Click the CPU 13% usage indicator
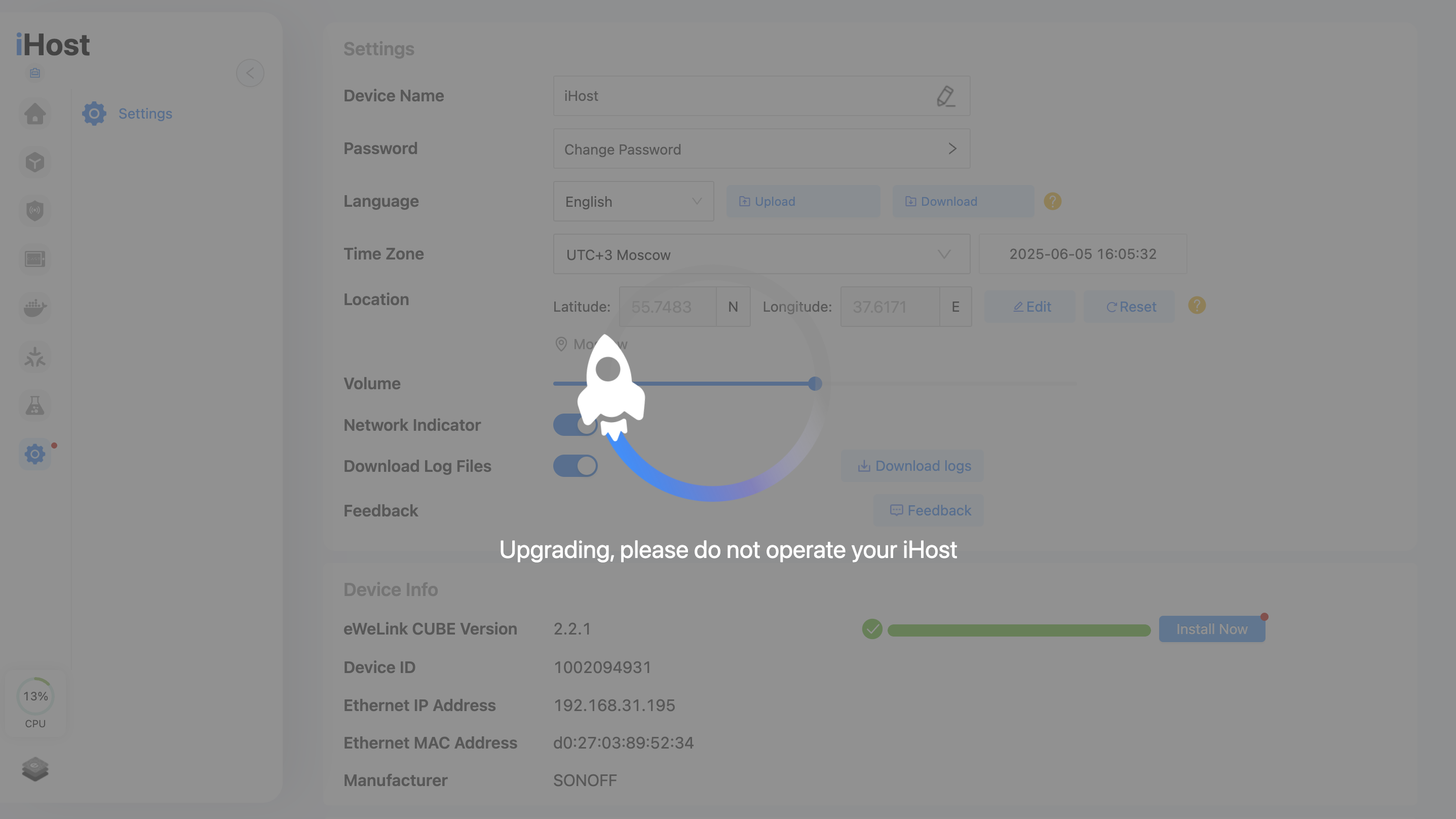This screenshot has height=819, width=1456. pos(35,703)
